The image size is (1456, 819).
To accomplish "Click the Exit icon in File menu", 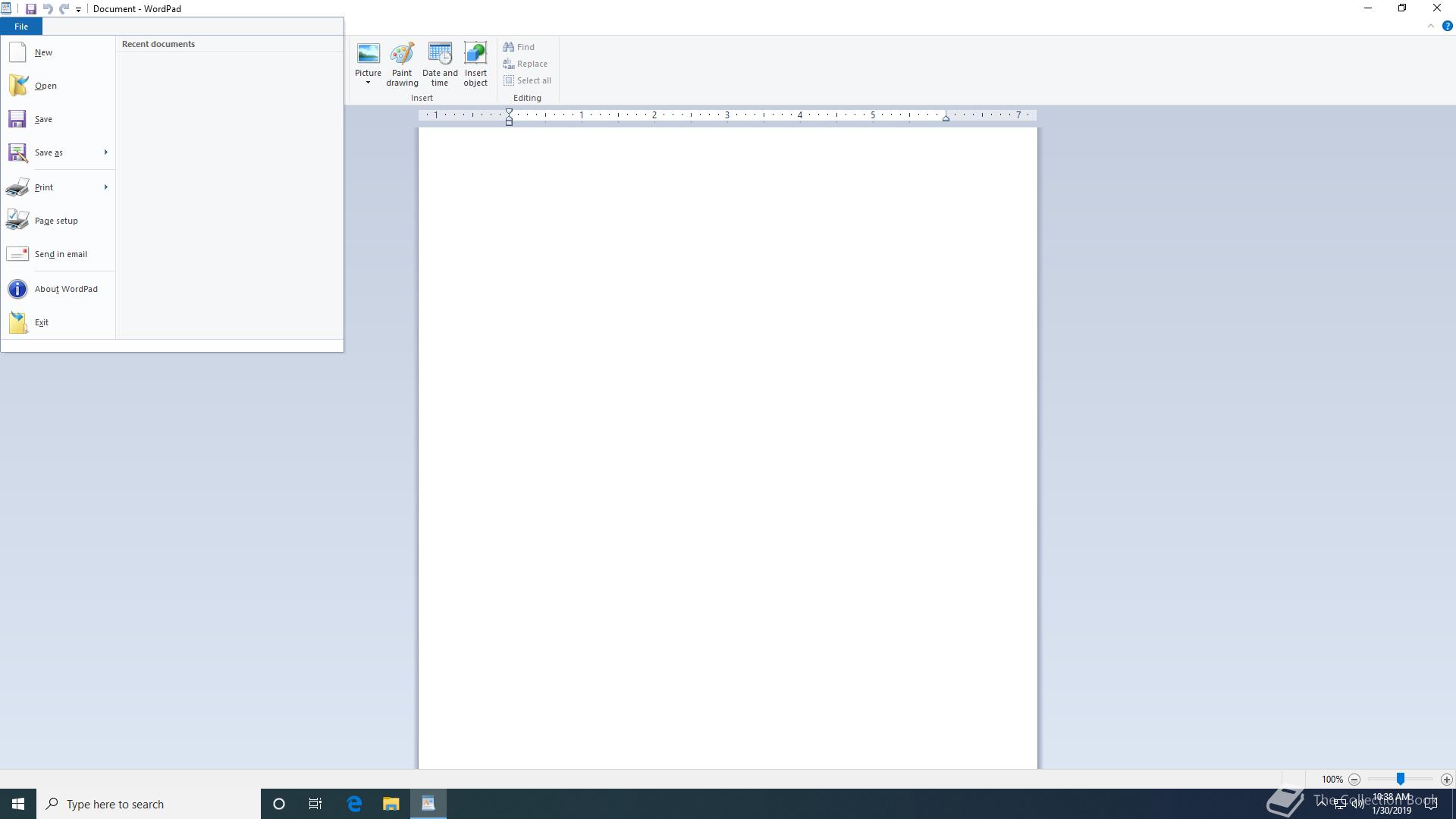I will tap(17, 322).
